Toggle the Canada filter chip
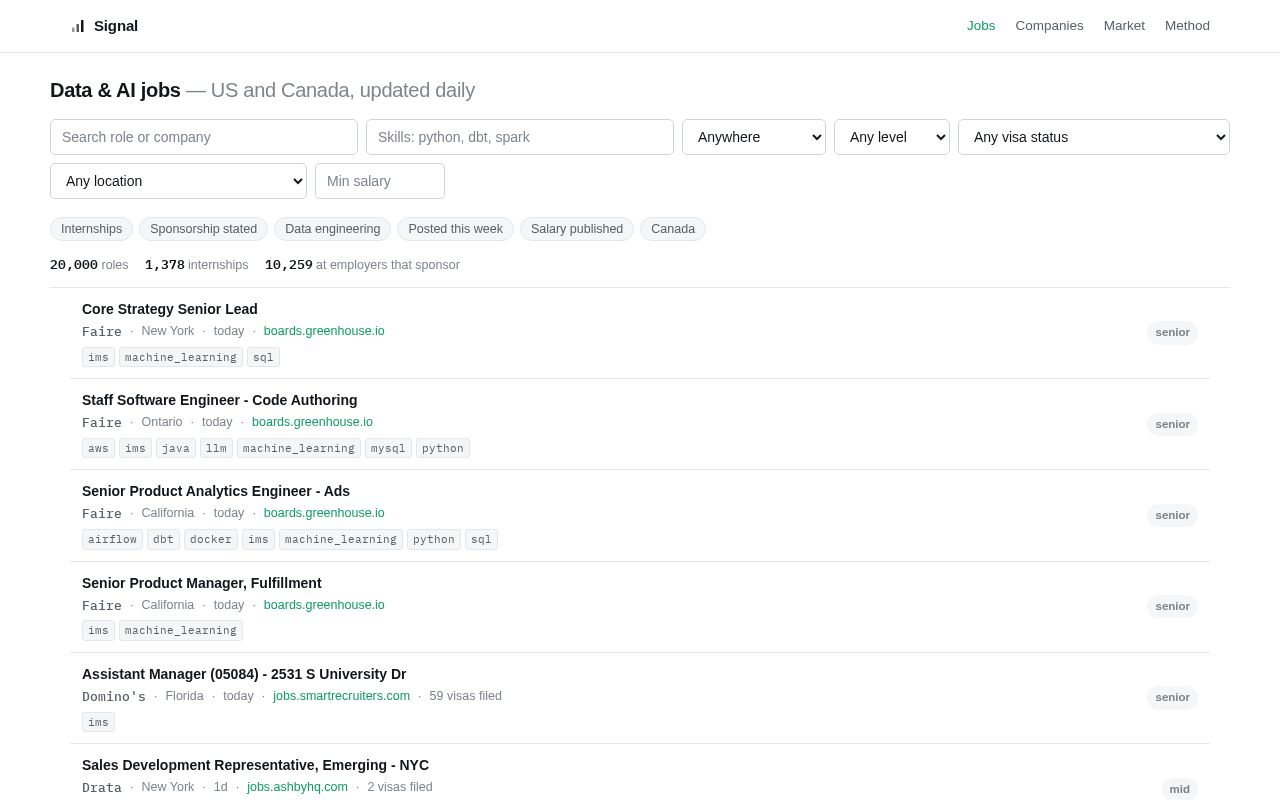The height and width of the screenshot is (800, 1280). [x=673, y=229]
